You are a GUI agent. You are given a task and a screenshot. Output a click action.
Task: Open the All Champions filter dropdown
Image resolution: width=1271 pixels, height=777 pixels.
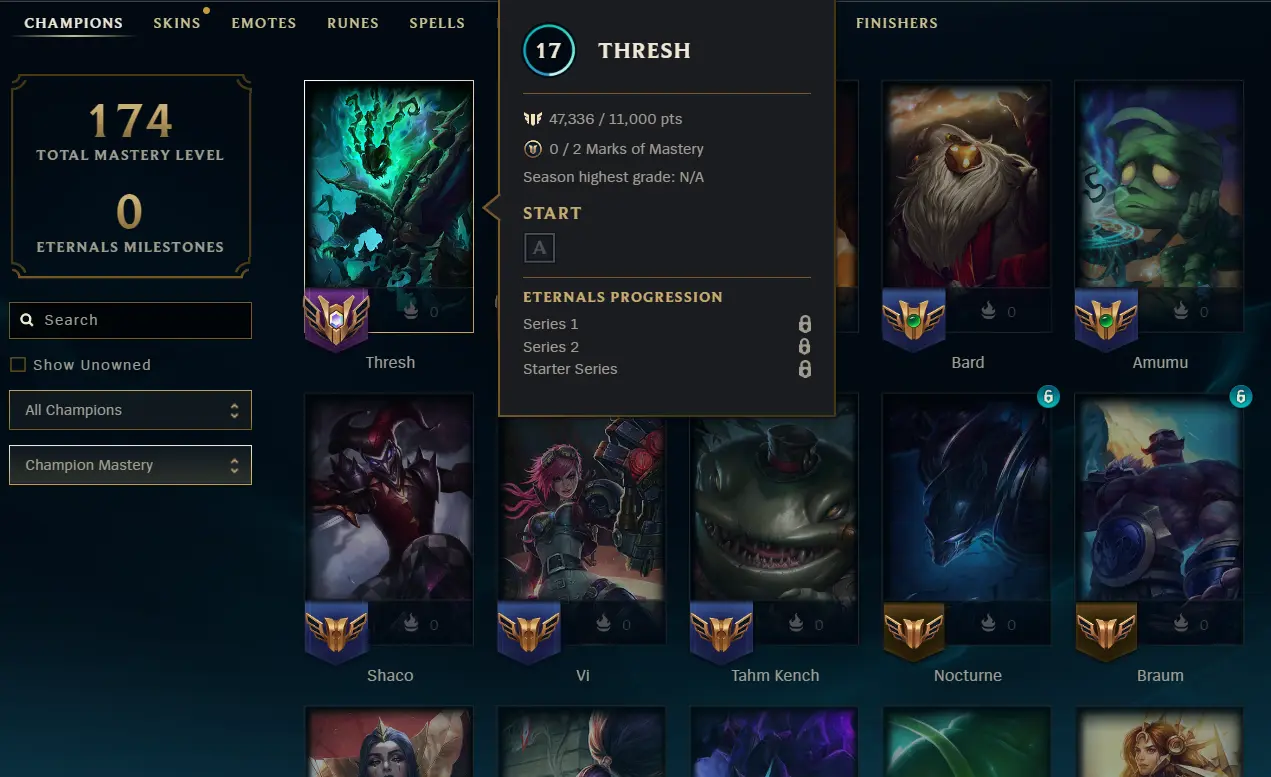(x=130, y=410)
